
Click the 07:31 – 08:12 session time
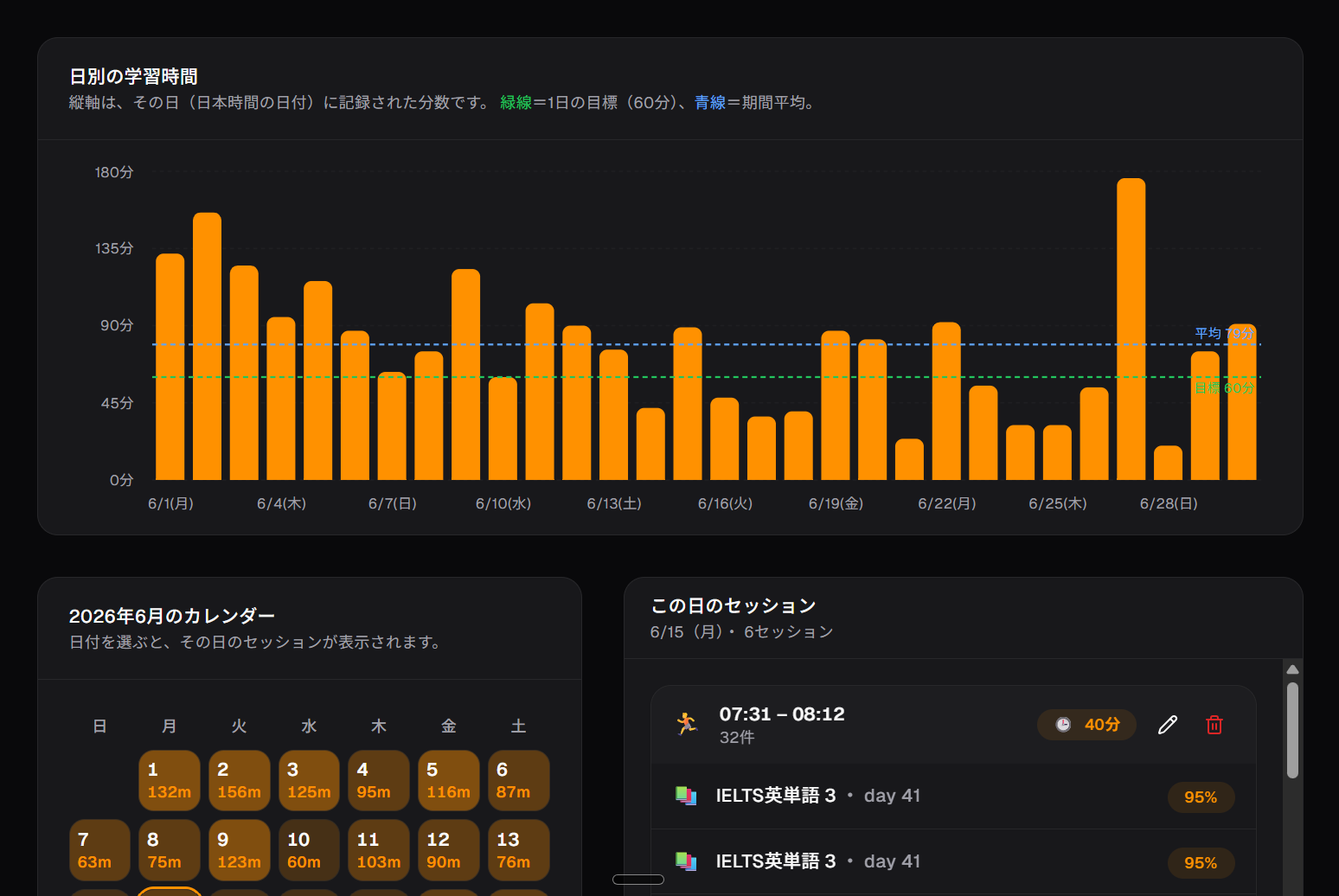click(x=782, y=714)
